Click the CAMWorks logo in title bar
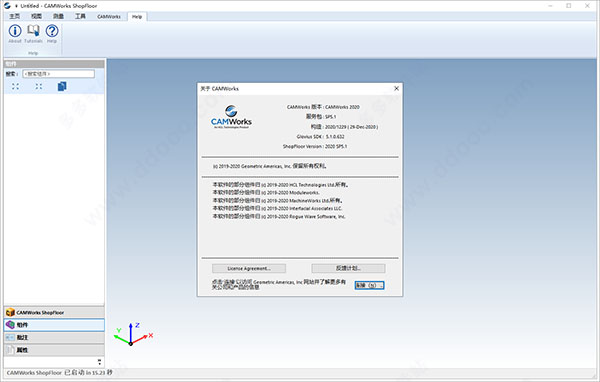 [7, 6]
